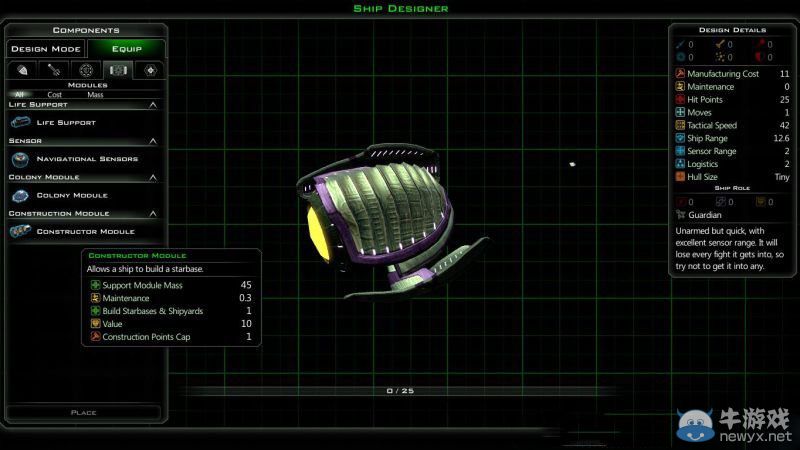The height and width of the screenshot is (450, 800).
Task: Click the Guardian ship role icon
Action: (681, 215)
